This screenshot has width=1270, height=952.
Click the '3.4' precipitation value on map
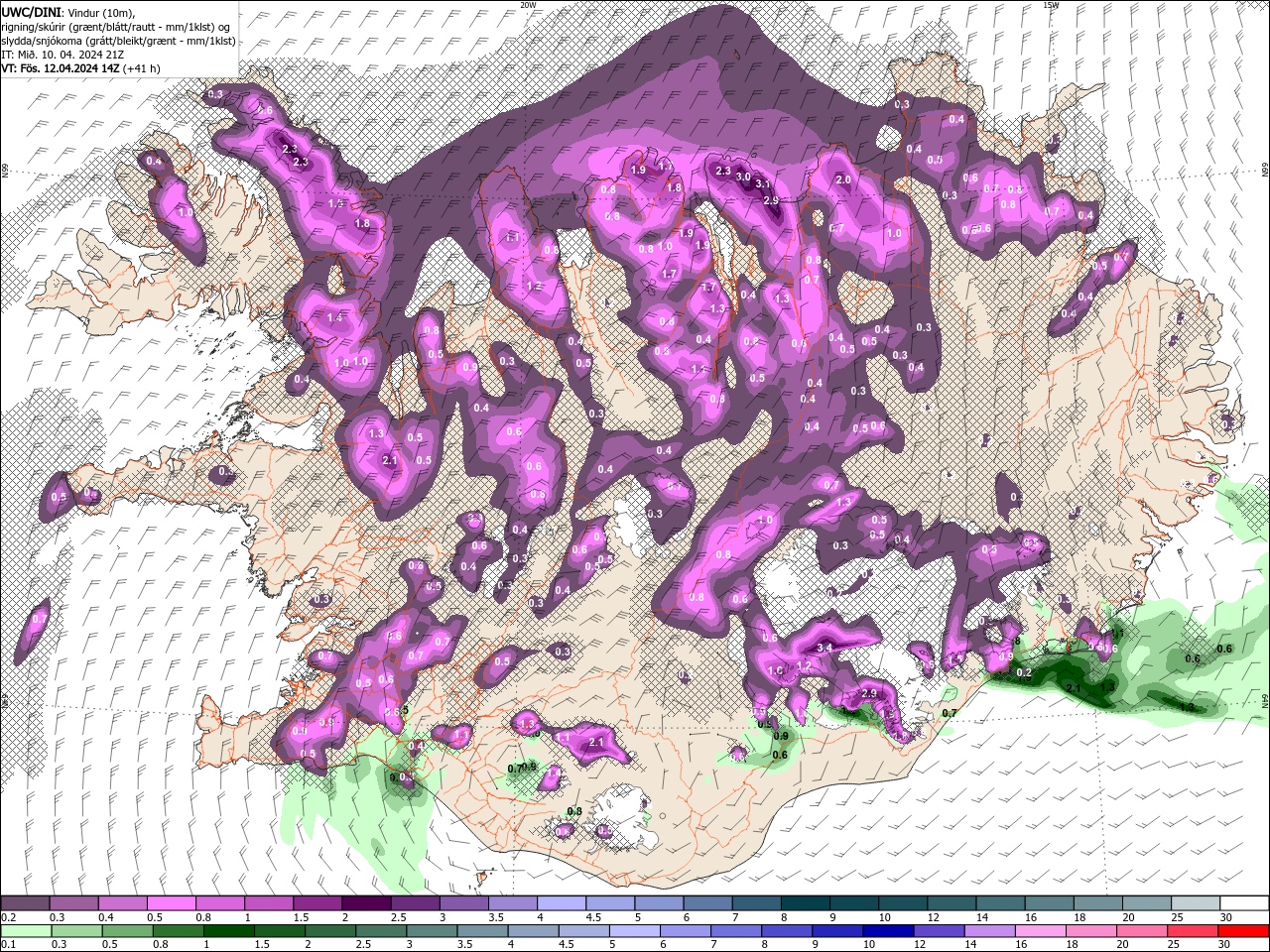coord(823,648)
